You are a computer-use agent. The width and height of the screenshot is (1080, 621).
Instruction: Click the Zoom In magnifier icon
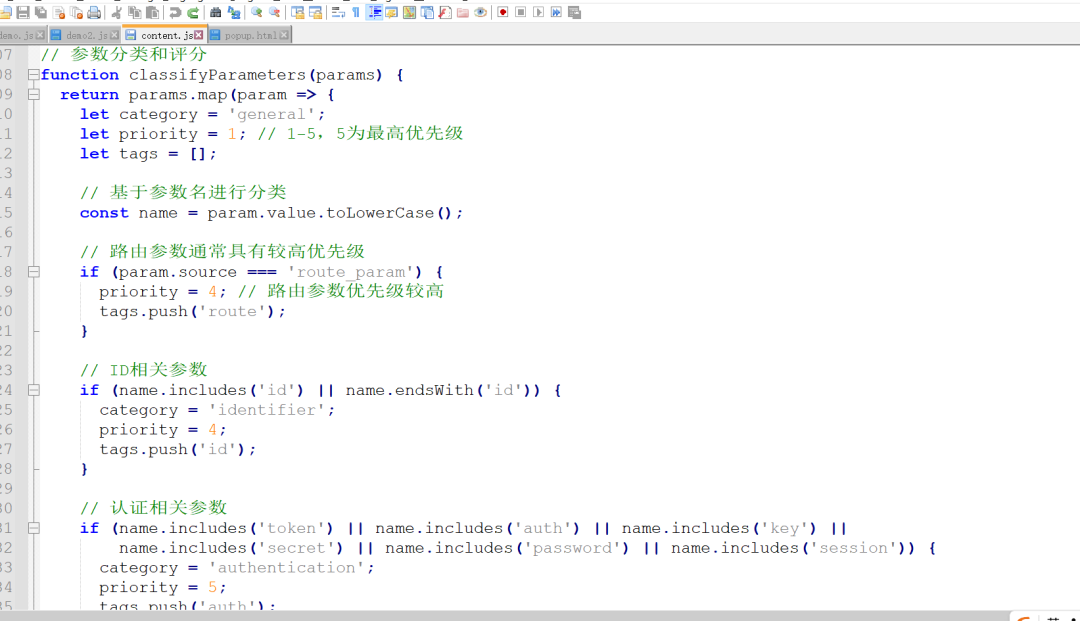click(256, 12)
